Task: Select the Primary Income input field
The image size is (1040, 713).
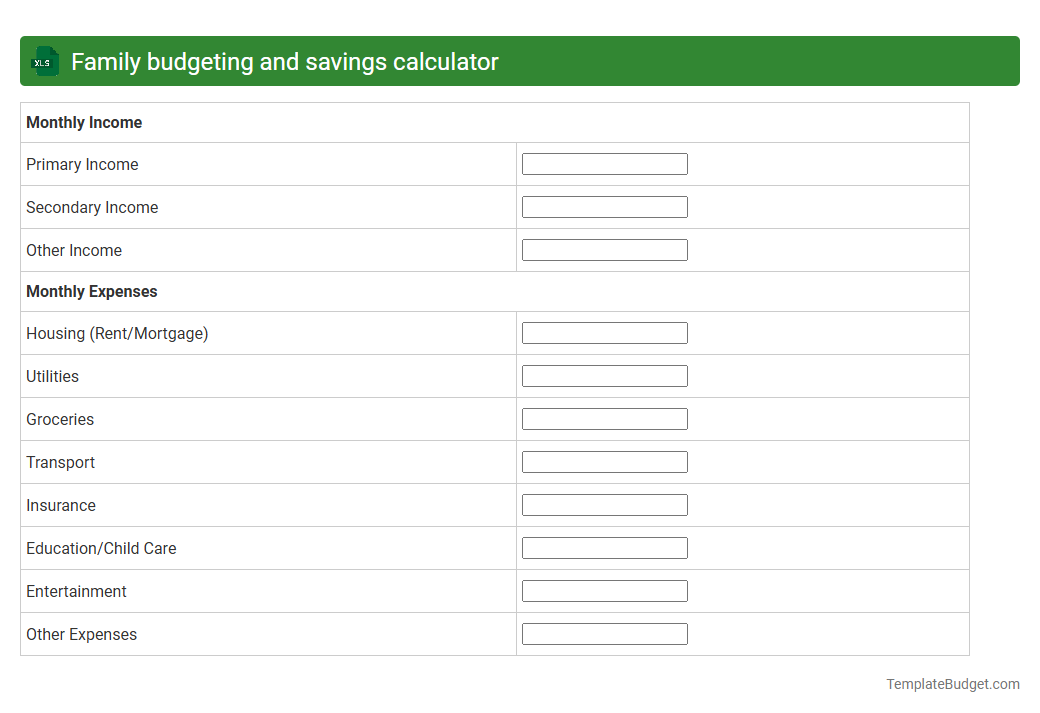Action: click(x=604, y=163)
